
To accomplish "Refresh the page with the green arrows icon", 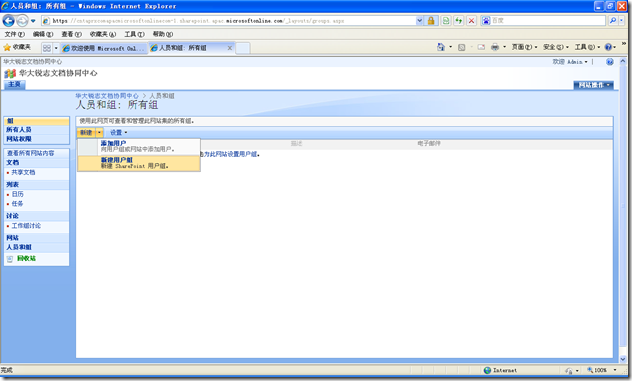I will pyautogui.click(x=459, y=21).
